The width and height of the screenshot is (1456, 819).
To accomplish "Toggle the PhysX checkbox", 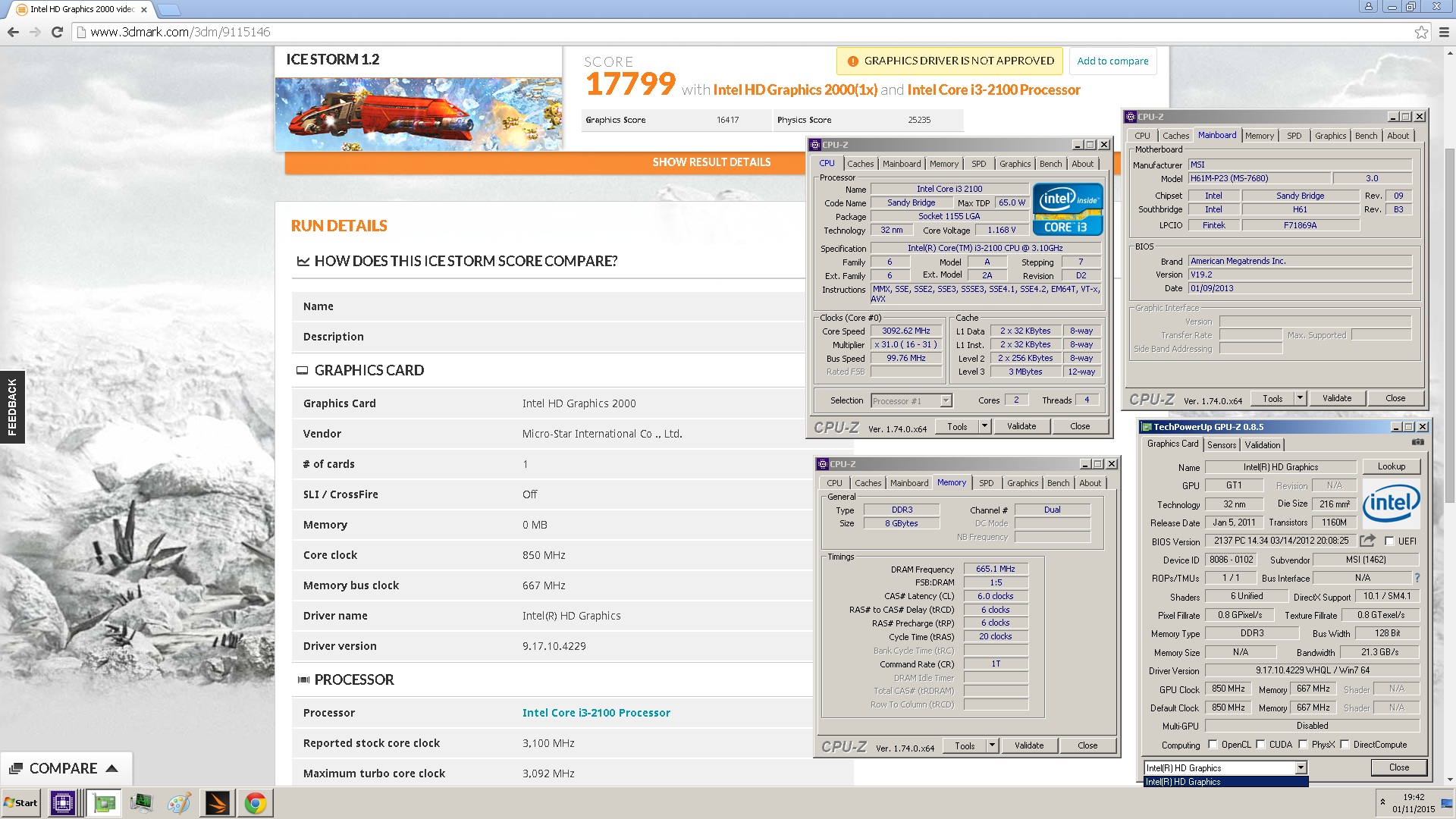I will 1303,745.
